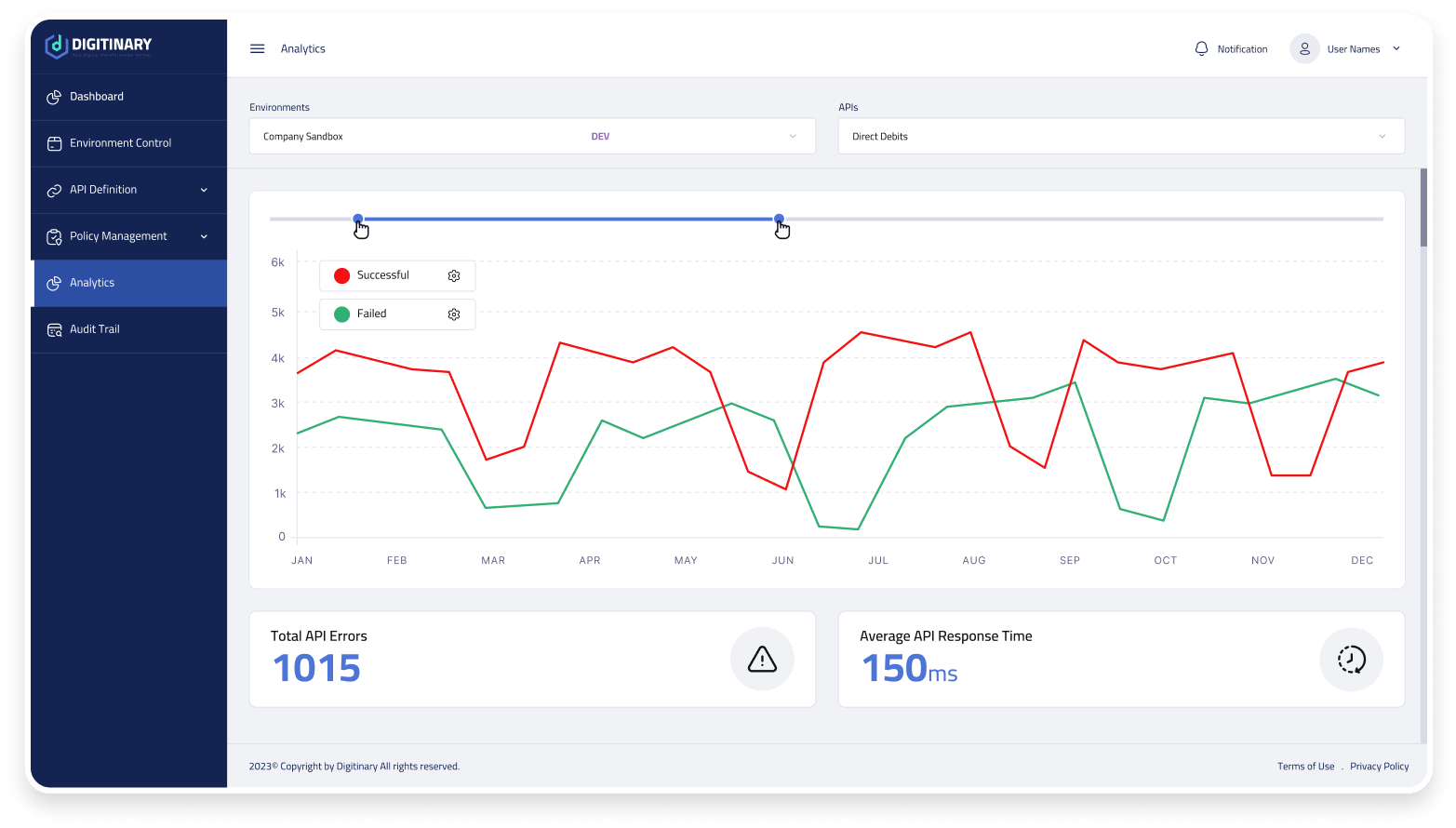
Task: Open notifications via the bell icon
Action: tap(1201, 49)
